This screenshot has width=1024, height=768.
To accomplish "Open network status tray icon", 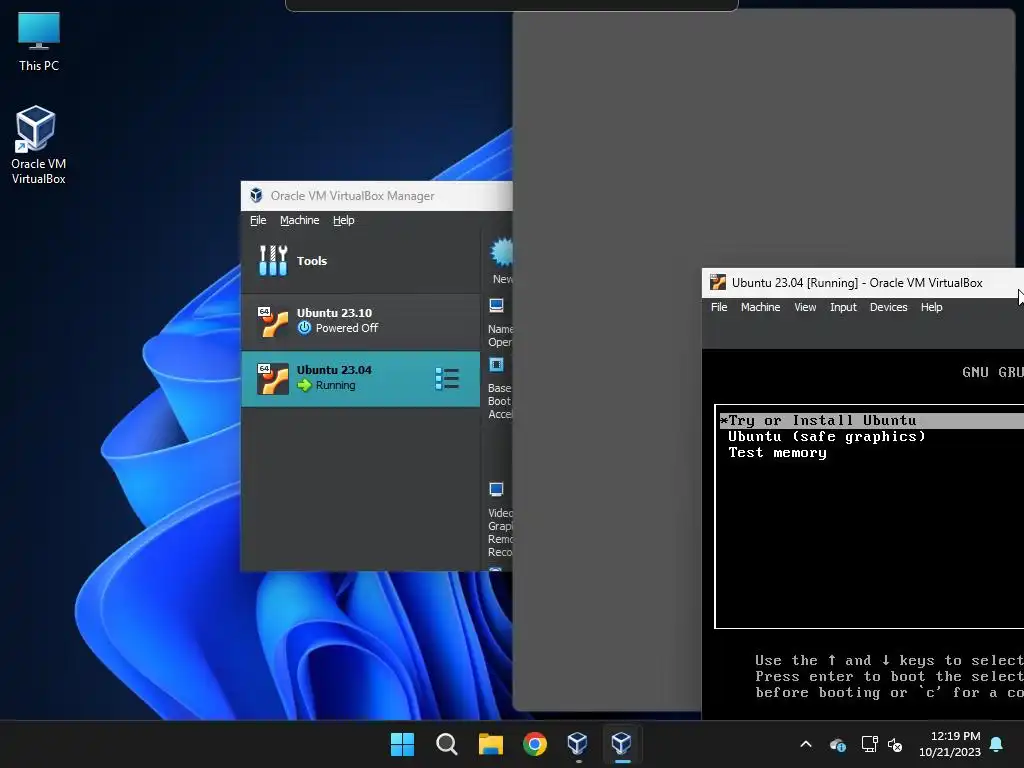I will 869,744.
